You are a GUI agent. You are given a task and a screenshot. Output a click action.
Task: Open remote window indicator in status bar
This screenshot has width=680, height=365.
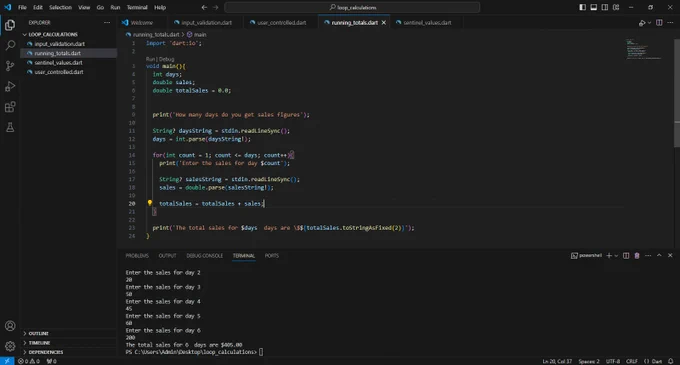tap(7, 361)
